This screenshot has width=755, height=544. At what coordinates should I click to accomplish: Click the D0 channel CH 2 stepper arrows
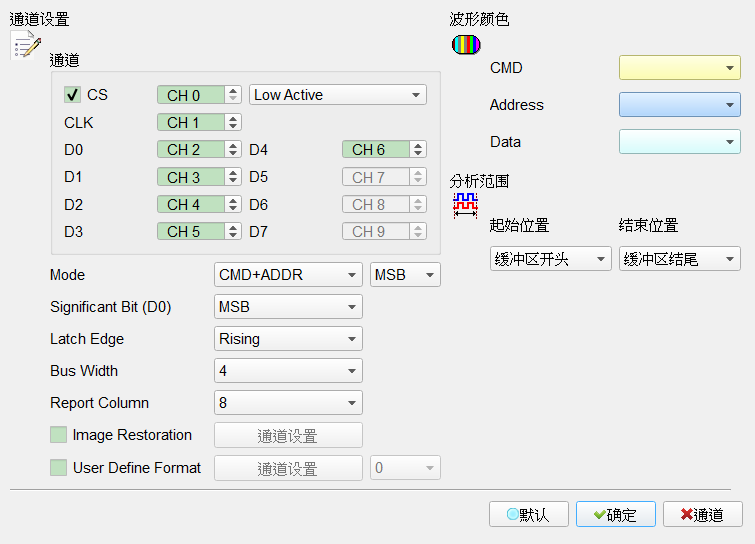coord(233,150)
